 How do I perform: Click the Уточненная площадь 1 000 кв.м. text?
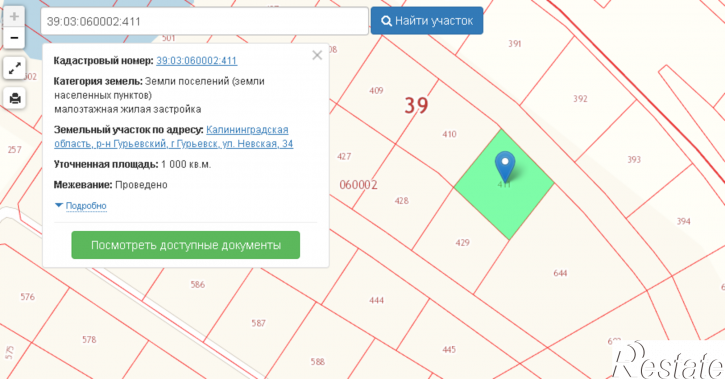[132, 165]
